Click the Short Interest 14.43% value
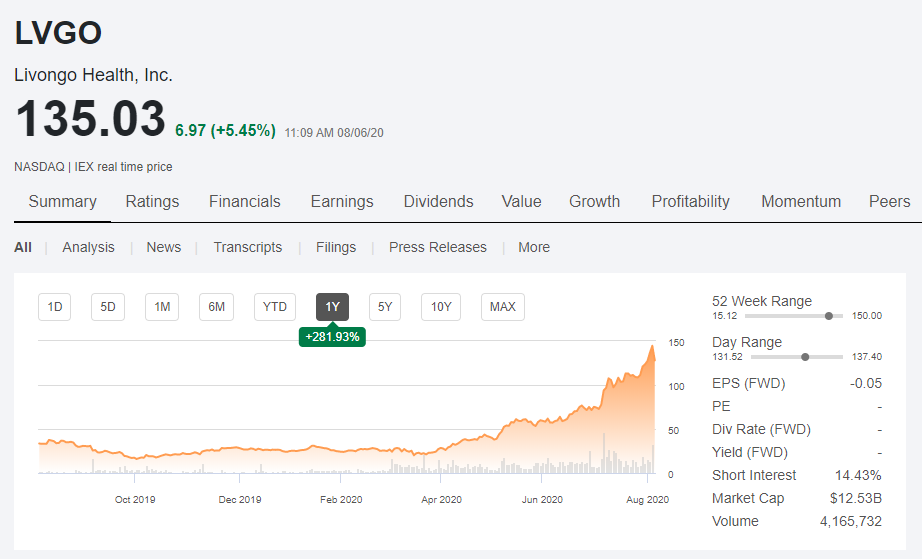Viewport: 922px width, 559px height. (858, 475)
